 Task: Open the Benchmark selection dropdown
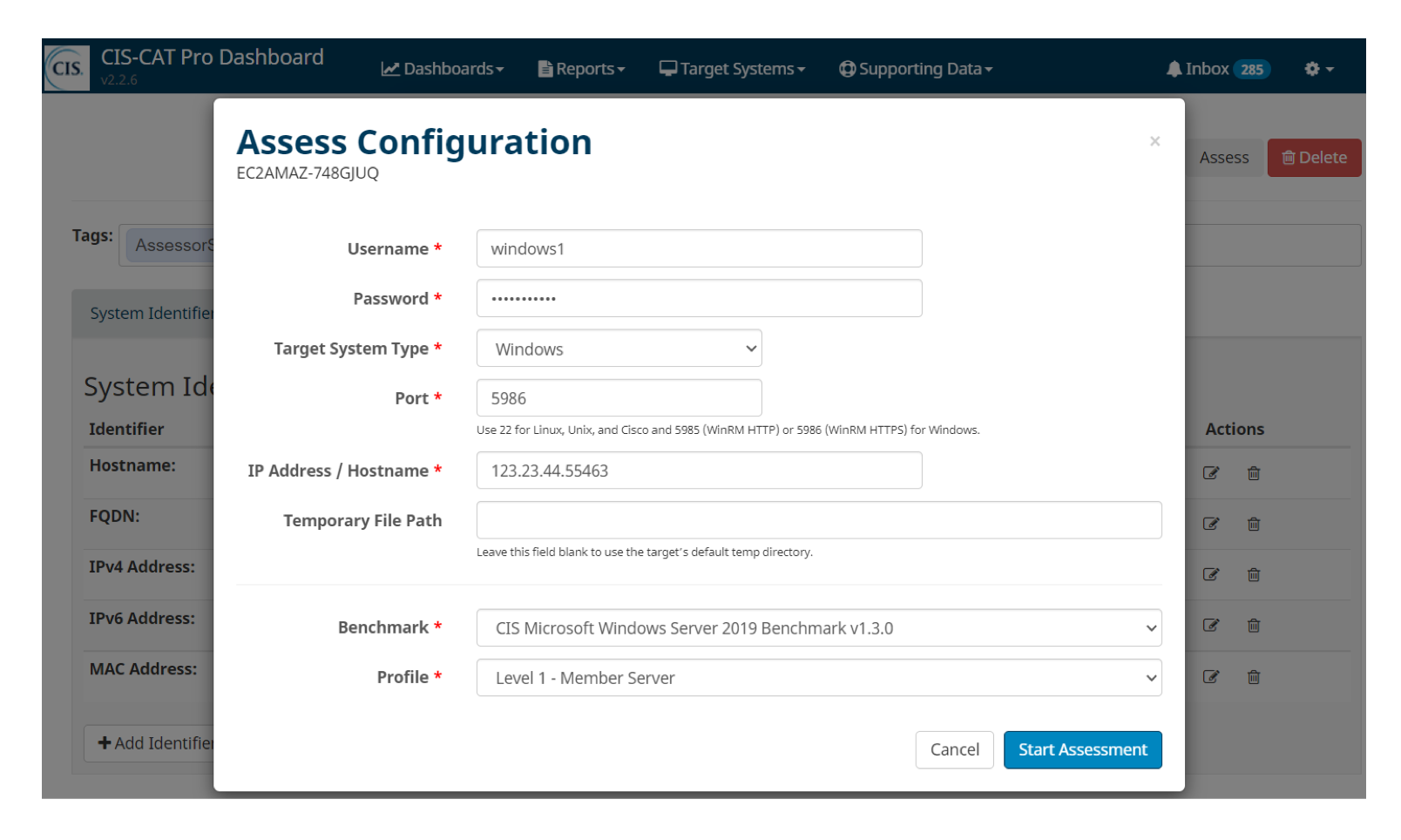[x=818, y=628]
